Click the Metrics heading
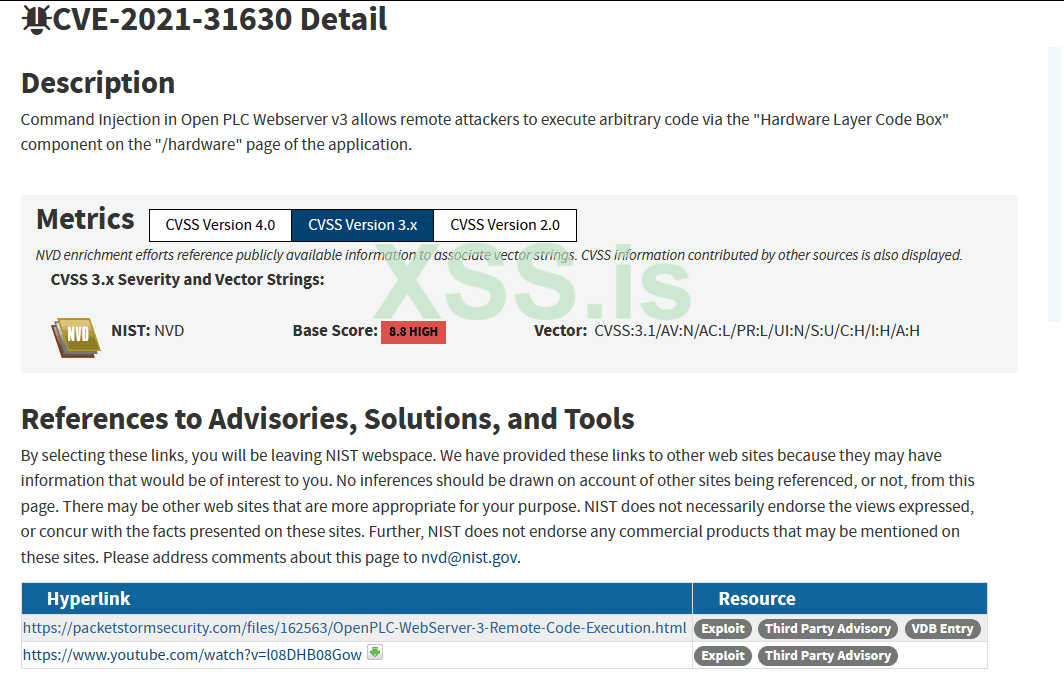 86,219
